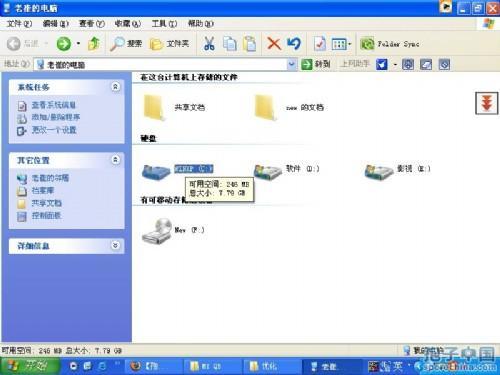Select the 软件 (D:) drive
The width and height of the screenshot is (500, 375).
point(287,171)
